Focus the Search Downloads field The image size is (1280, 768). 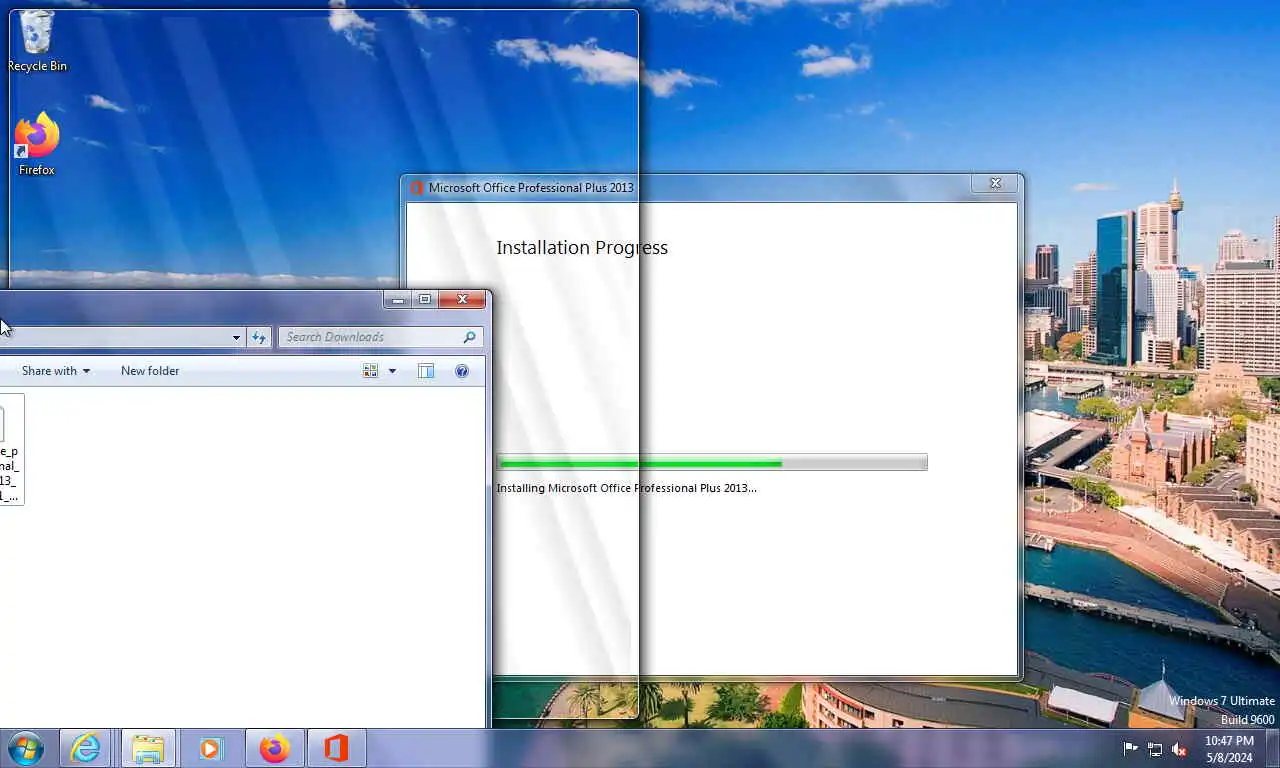point(380,337)
